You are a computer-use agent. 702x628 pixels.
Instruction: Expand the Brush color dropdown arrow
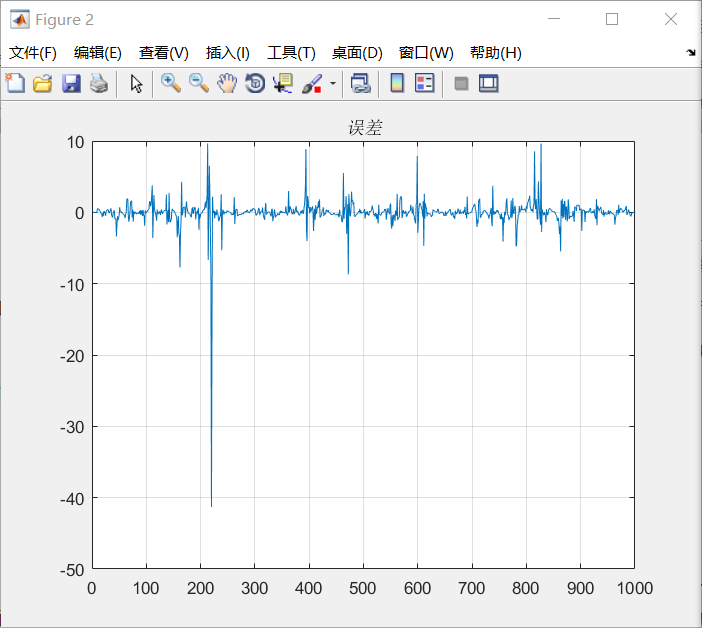tap(333, 84)
